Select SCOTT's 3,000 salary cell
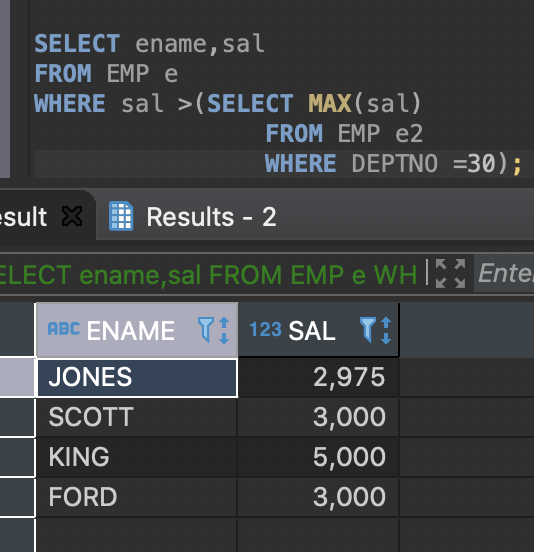Viewport: 534px width, 552px height. coord(319,417)
